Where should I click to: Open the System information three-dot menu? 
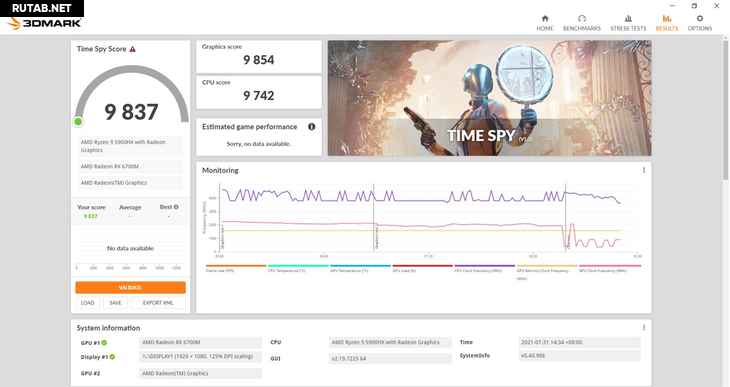coord(644,328)
